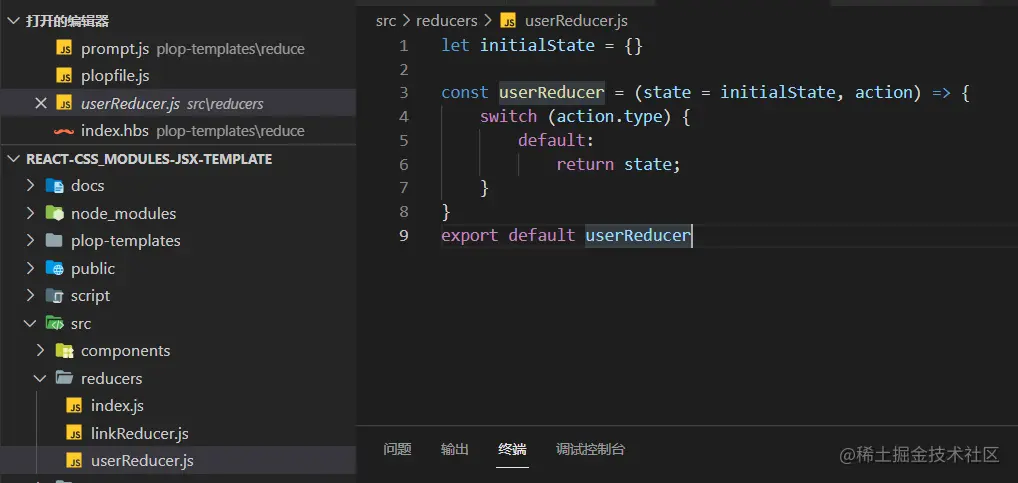Close userReducer.js in open editors
The width and height of the screenshot is (1018, 483).
point(41,103)
